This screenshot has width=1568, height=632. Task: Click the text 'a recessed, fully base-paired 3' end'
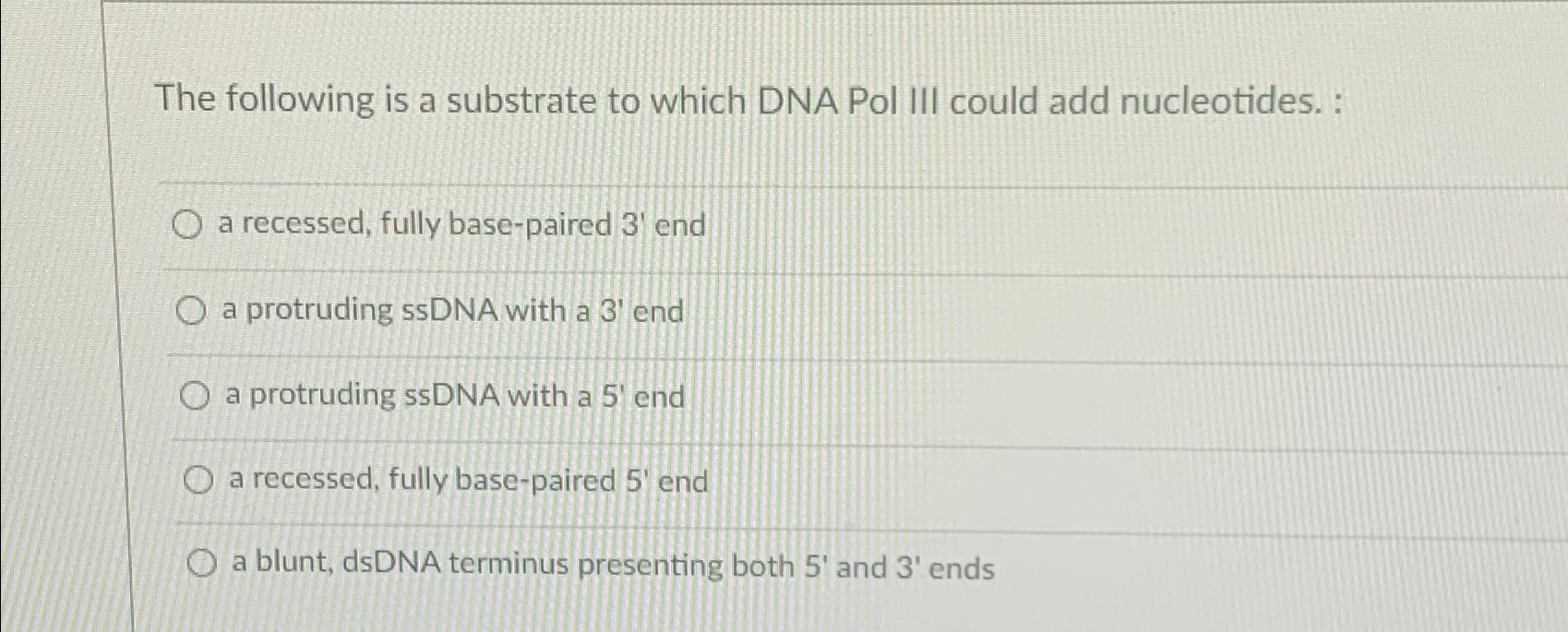[461, 225]
